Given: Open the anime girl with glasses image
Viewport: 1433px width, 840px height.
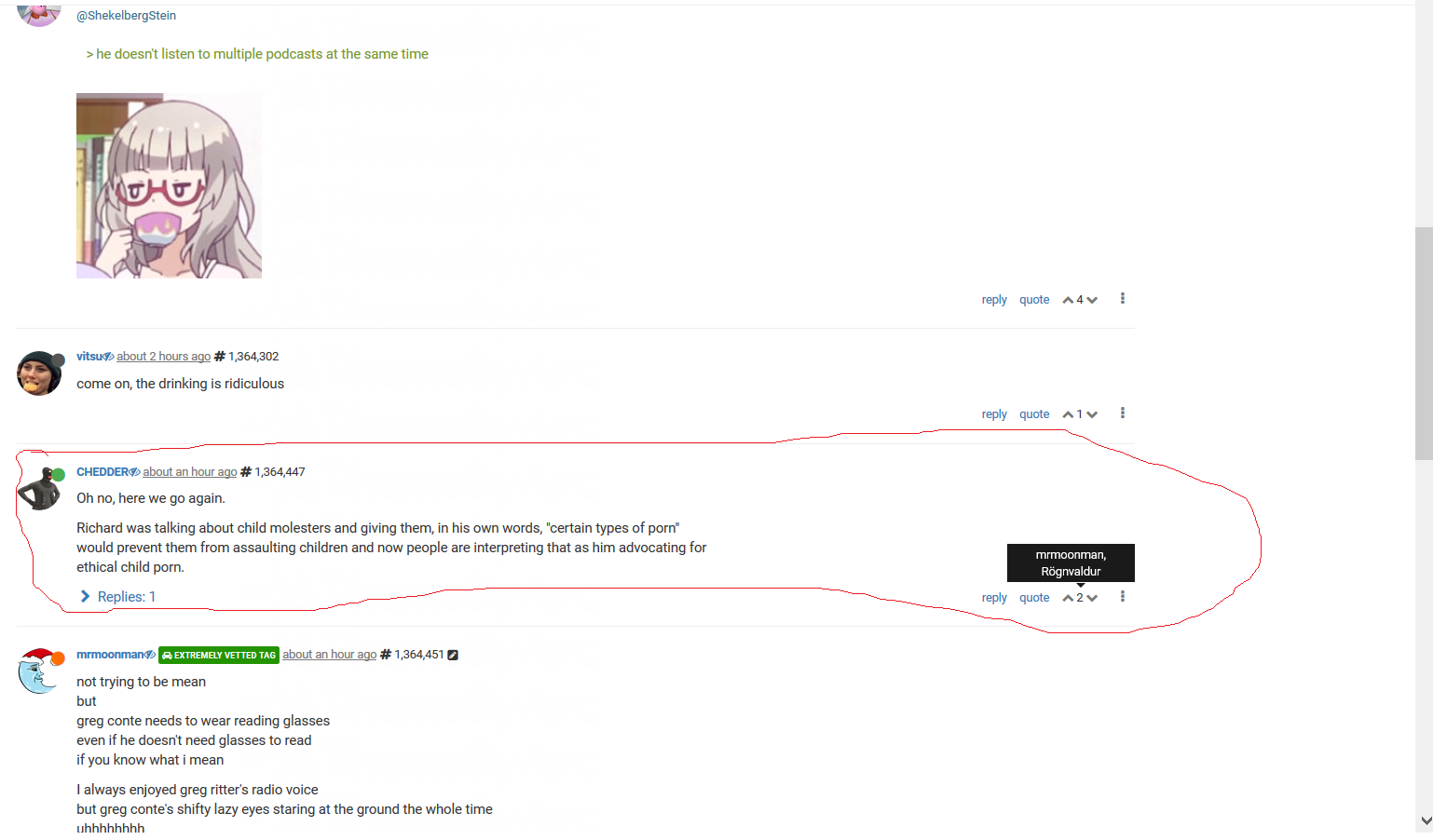Looking at the screenshot, I should [x=169, y=185].
